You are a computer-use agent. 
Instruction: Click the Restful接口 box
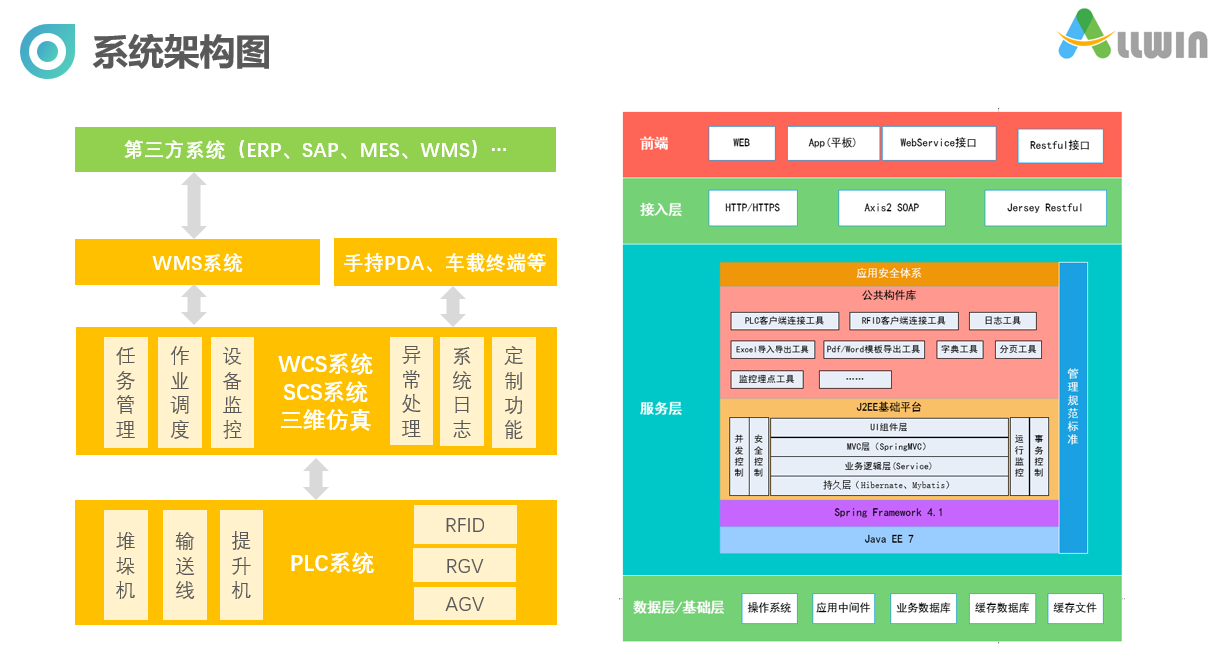coord(1060,146)
